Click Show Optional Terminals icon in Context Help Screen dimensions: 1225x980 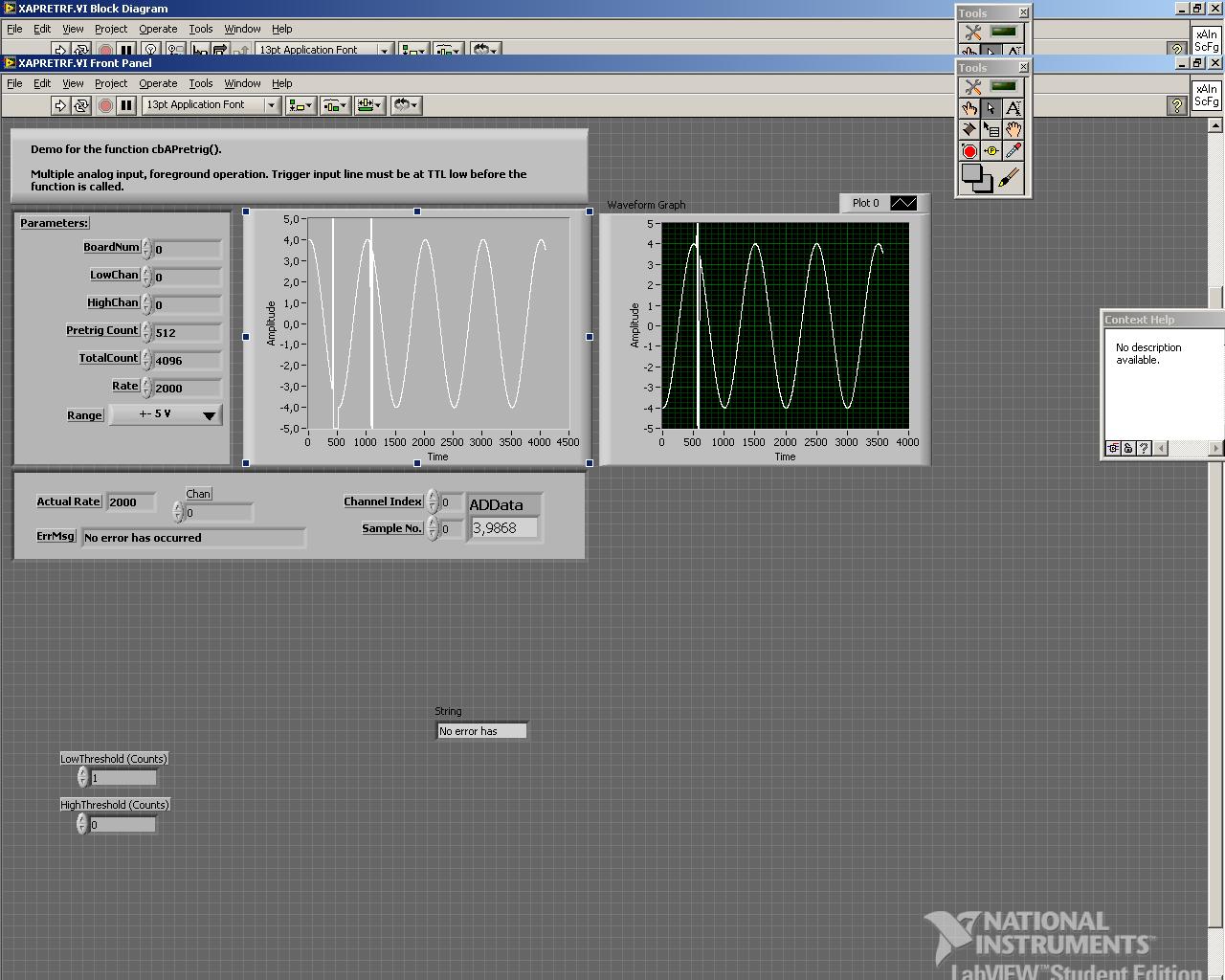click(1113, 448)
